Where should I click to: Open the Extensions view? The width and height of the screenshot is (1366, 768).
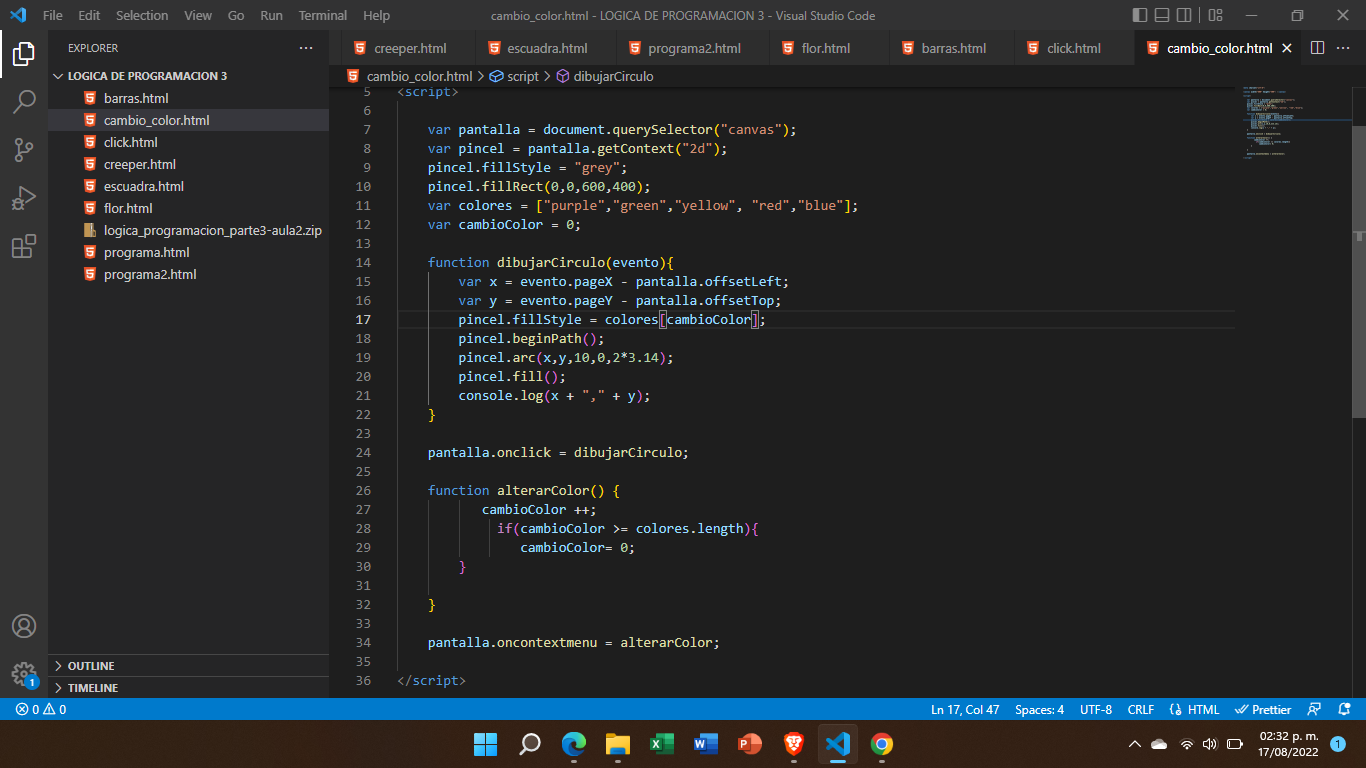click(x=24, y=246)
